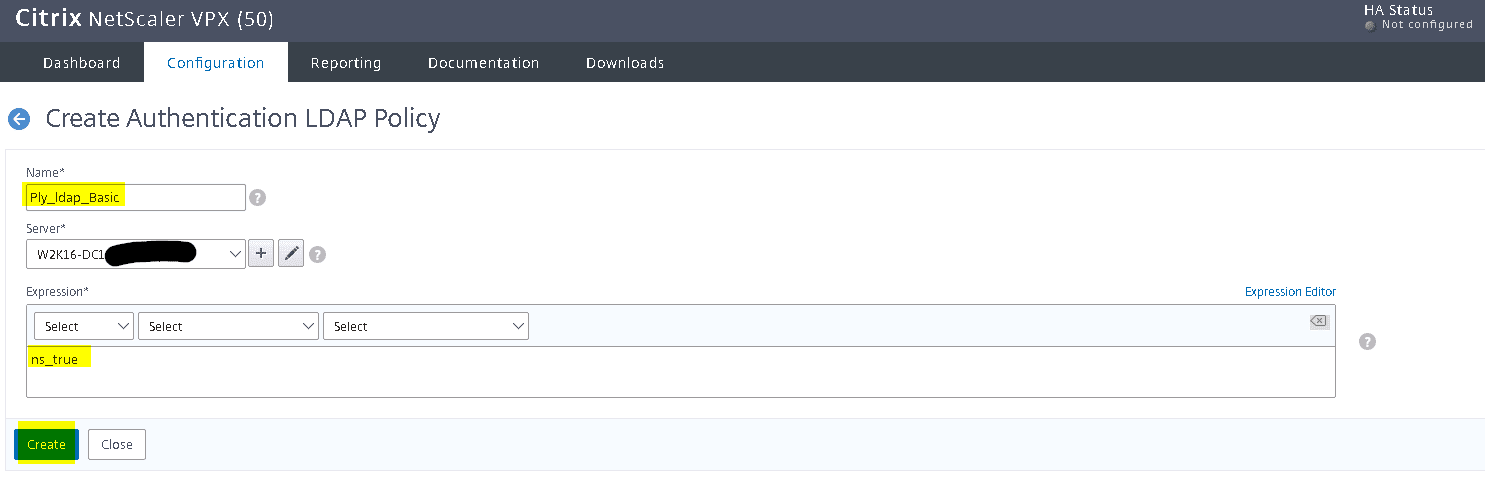The width and height of the screenshot is (1485, 493).
Task: Add a new LDAP server with plus icon
Action: click(x=260, y=254)
